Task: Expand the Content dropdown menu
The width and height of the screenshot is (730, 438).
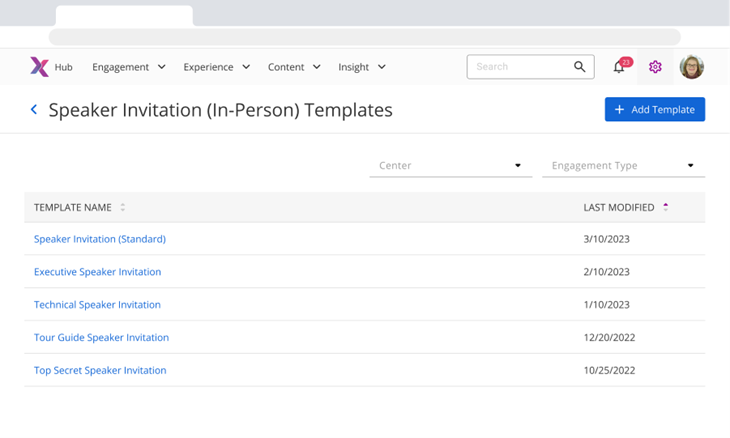Action: point(294,67)
